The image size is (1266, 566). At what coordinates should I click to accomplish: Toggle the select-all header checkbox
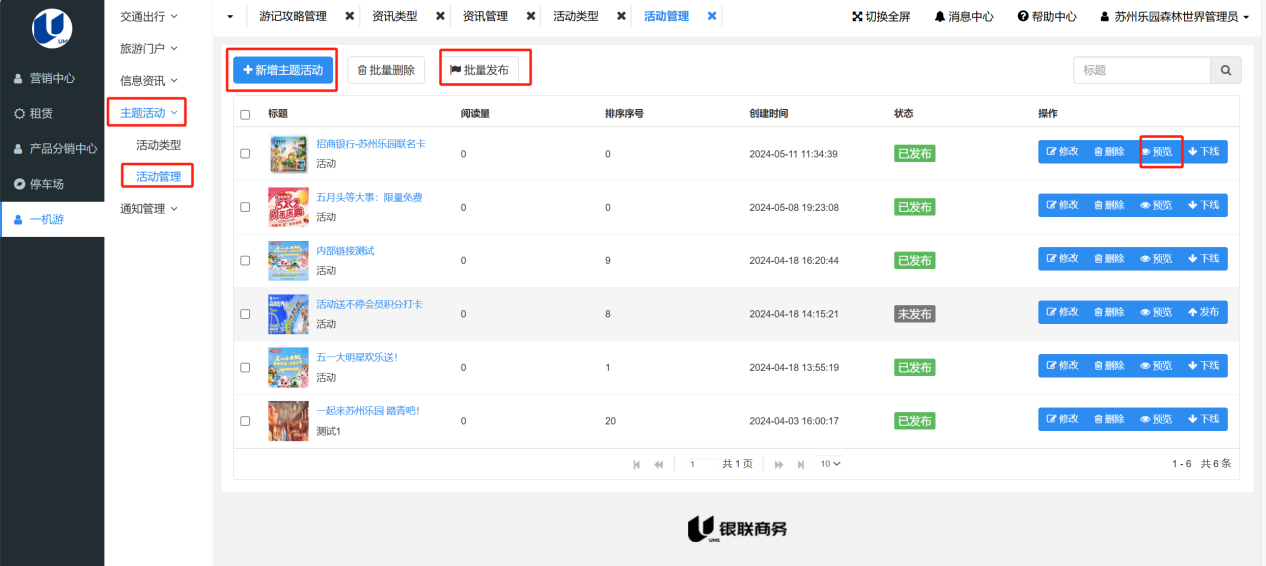pos(246,115)
